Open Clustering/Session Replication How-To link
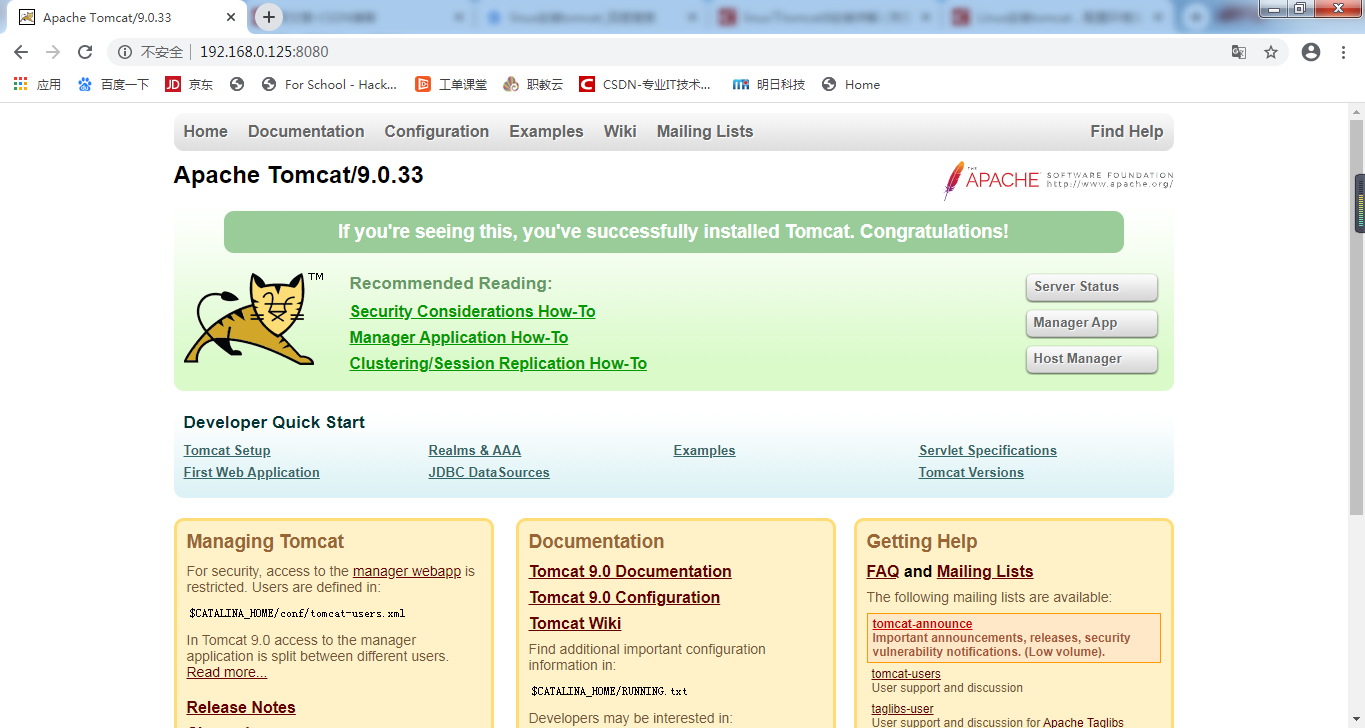 498,363
